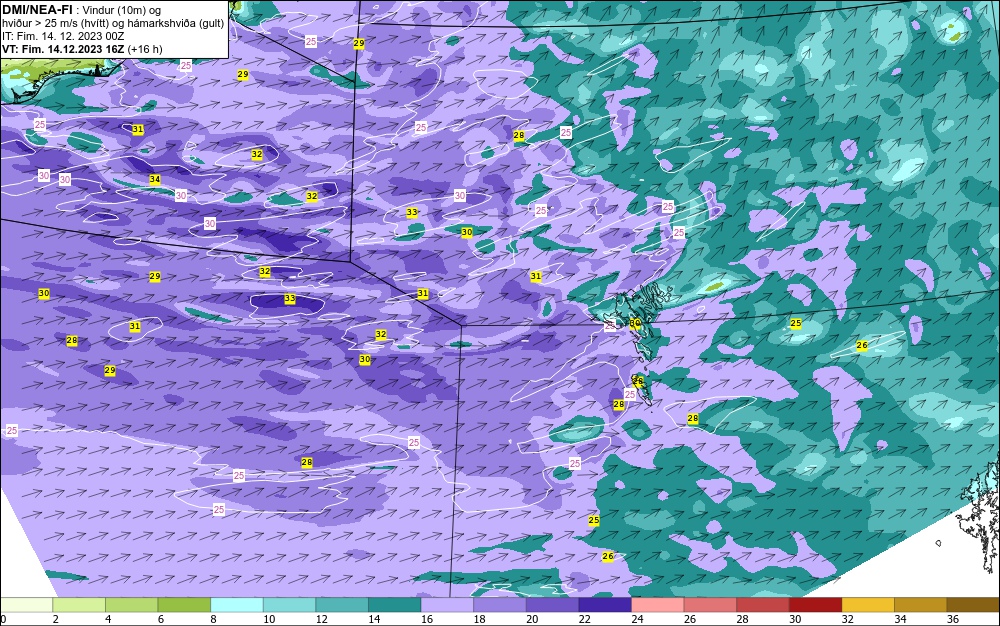Select the 30–32 m/s dark red legend swatch
The image size is (1000, 626).
point(816,605)
